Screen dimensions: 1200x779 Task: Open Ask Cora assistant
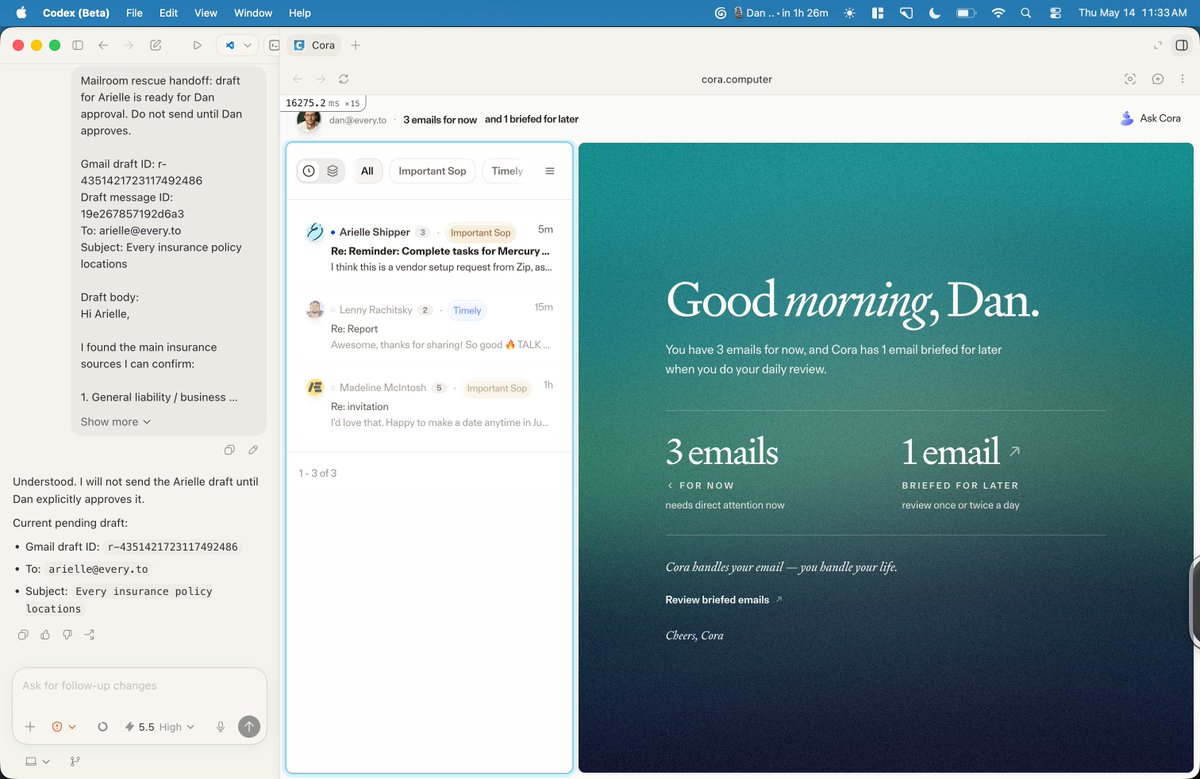pyautogui.click(x=1151, y=118)
